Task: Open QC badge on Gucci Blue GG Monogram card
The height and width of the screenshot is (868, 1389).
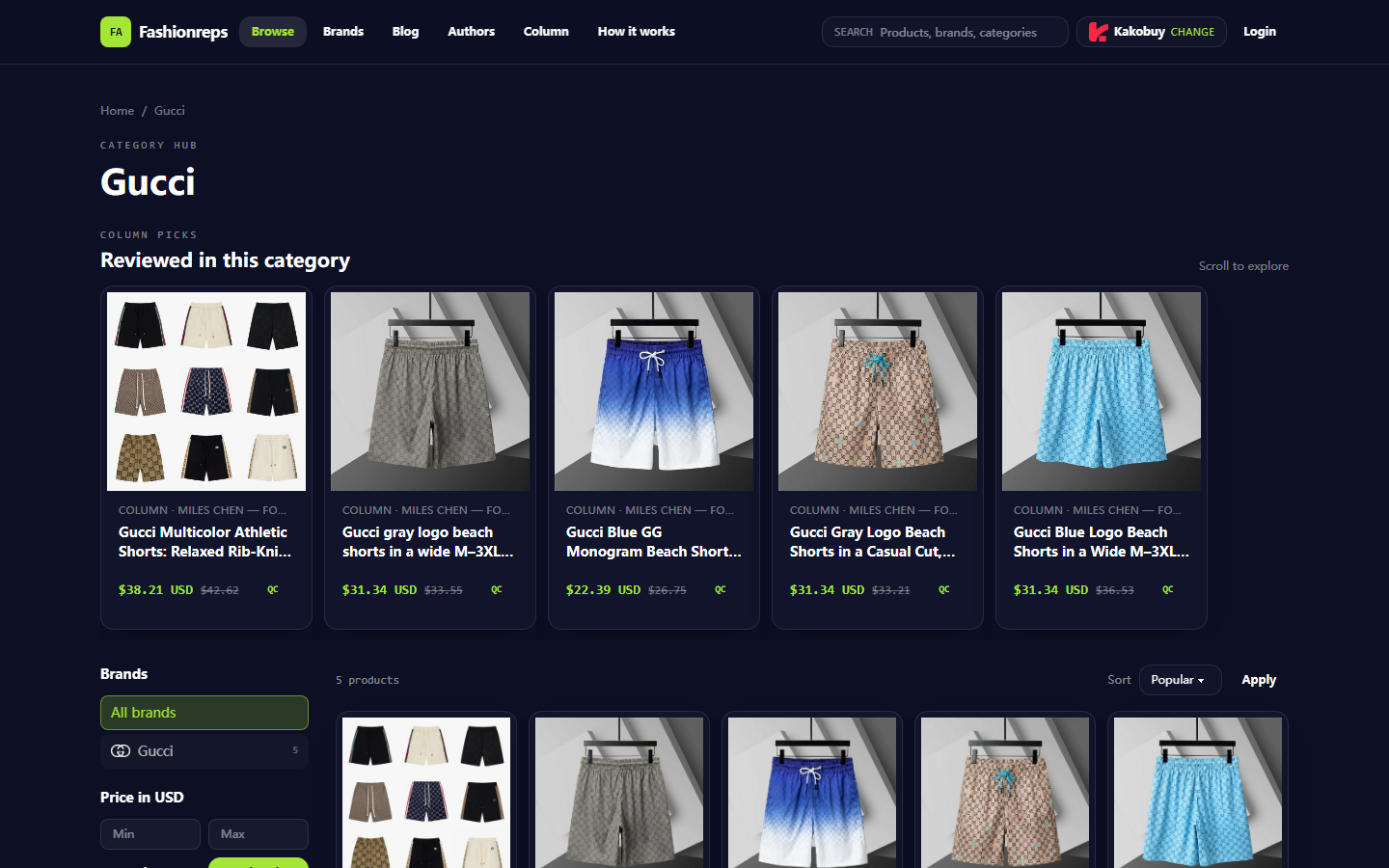Action: pyautogui.click(x=721, y=589)
